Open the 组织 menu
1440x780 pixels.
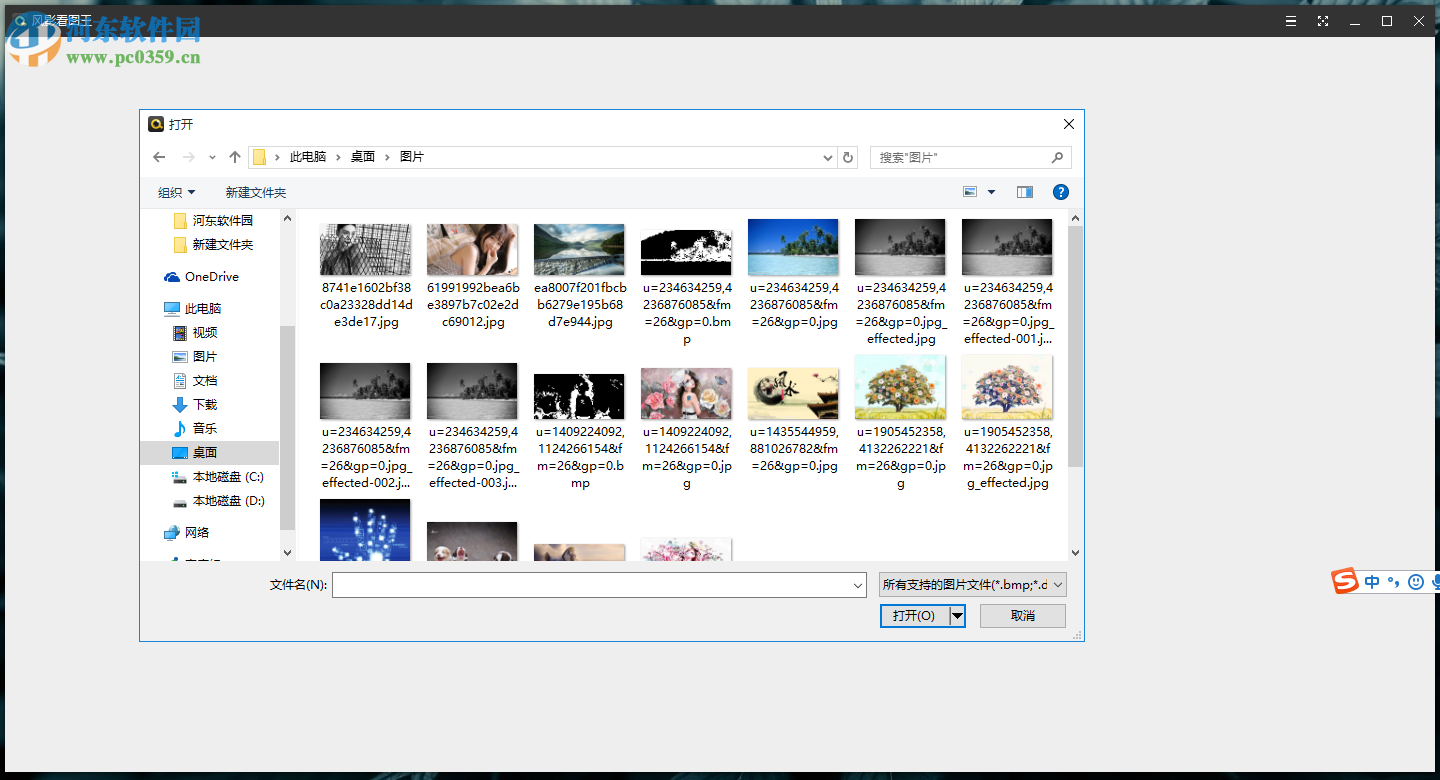[x=176, y=192]
